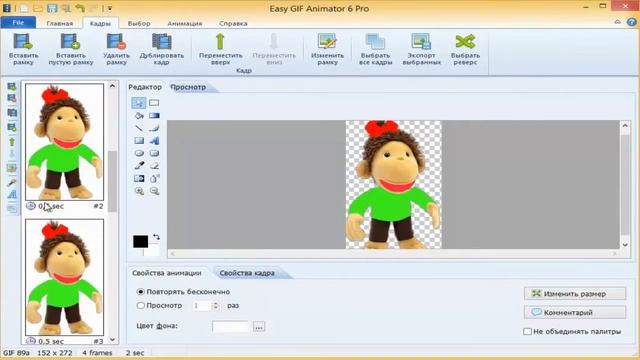Screen dimensions: 640x360
Task: Click the Цвет фона color field
Action: click(x=230, y=327)
